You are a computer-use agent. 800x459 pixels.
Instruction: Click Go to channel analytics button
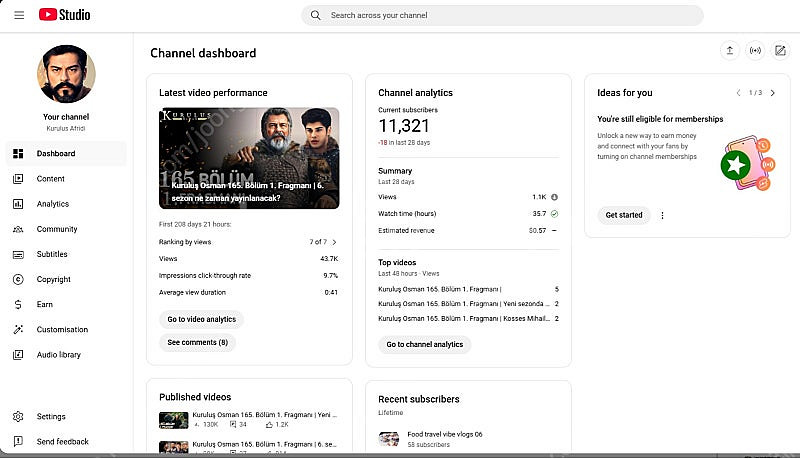(x=424, y=344)
